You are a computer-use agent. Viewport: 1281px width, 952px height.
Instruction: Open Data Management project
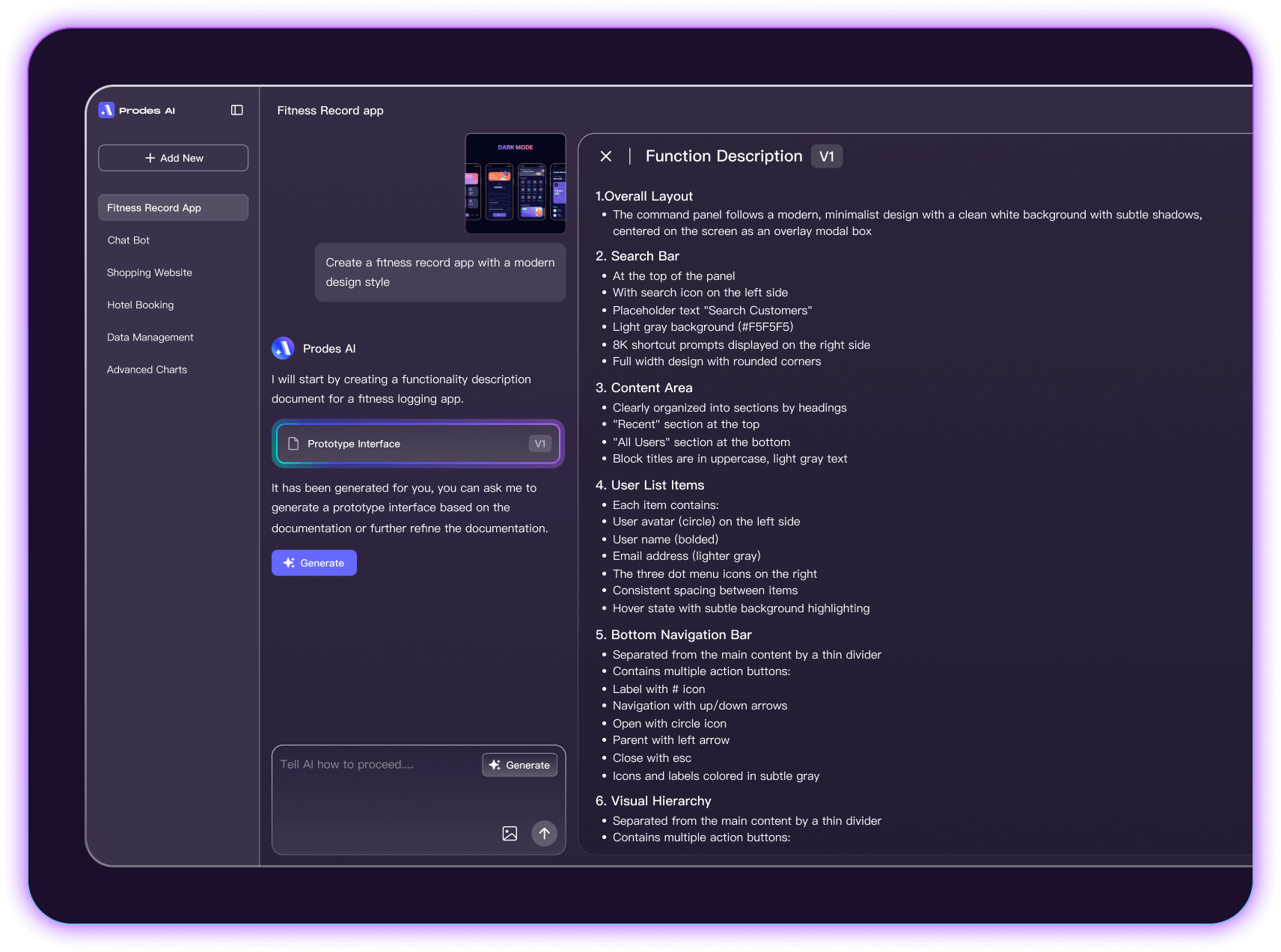(x=150, y=338)
